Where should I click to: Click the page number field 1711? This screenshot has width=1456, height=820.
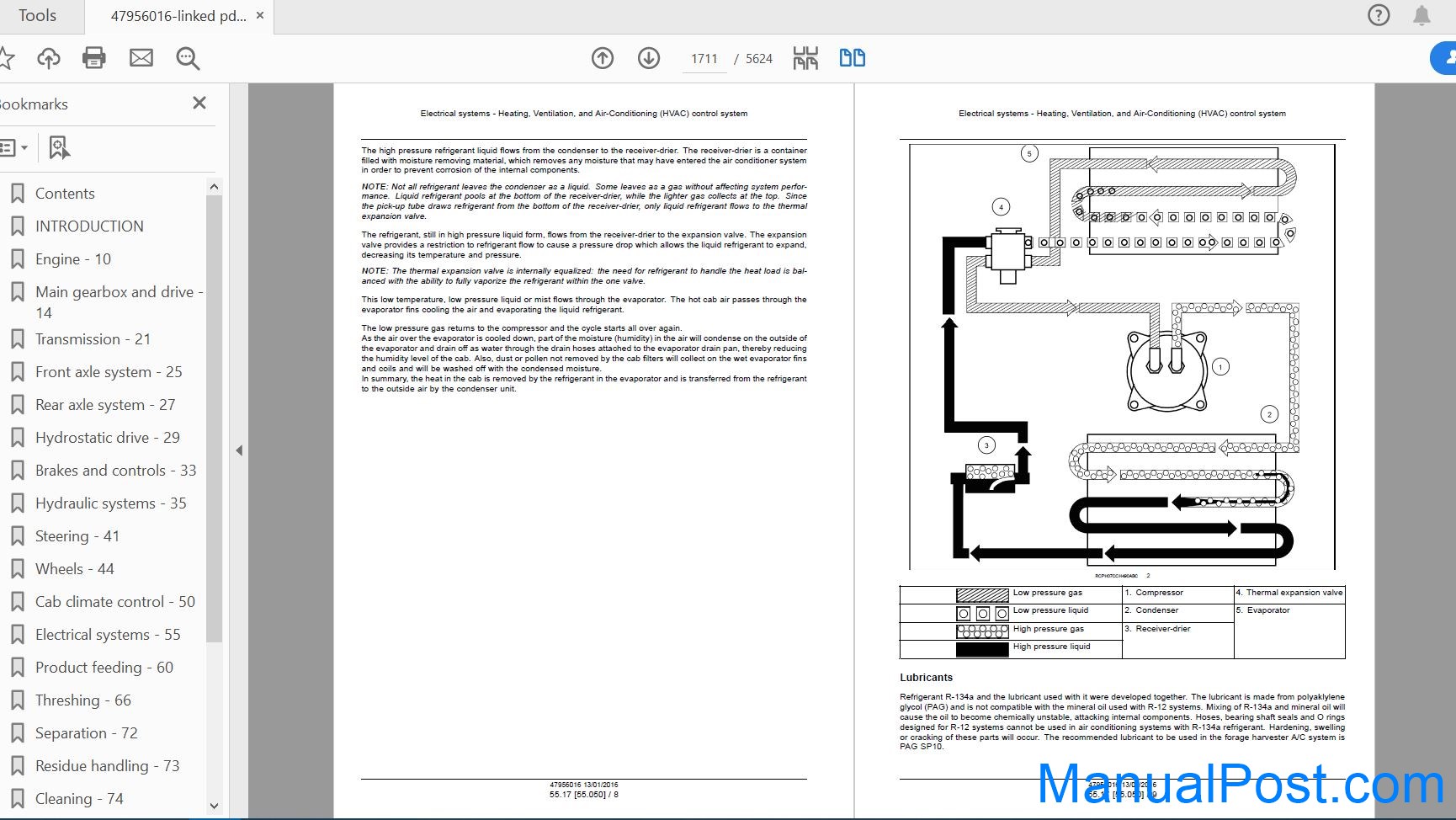click(x=704, y=59)
